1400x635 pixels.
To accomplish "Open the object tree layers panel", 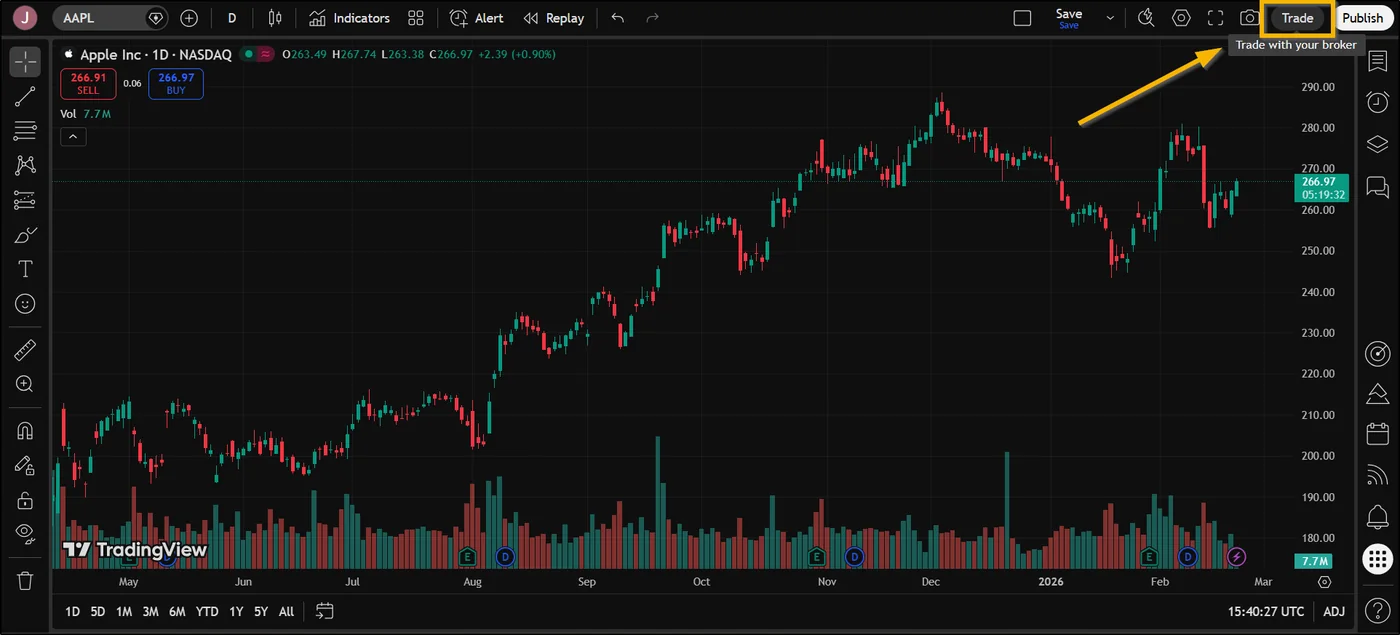I will 1377,145.
